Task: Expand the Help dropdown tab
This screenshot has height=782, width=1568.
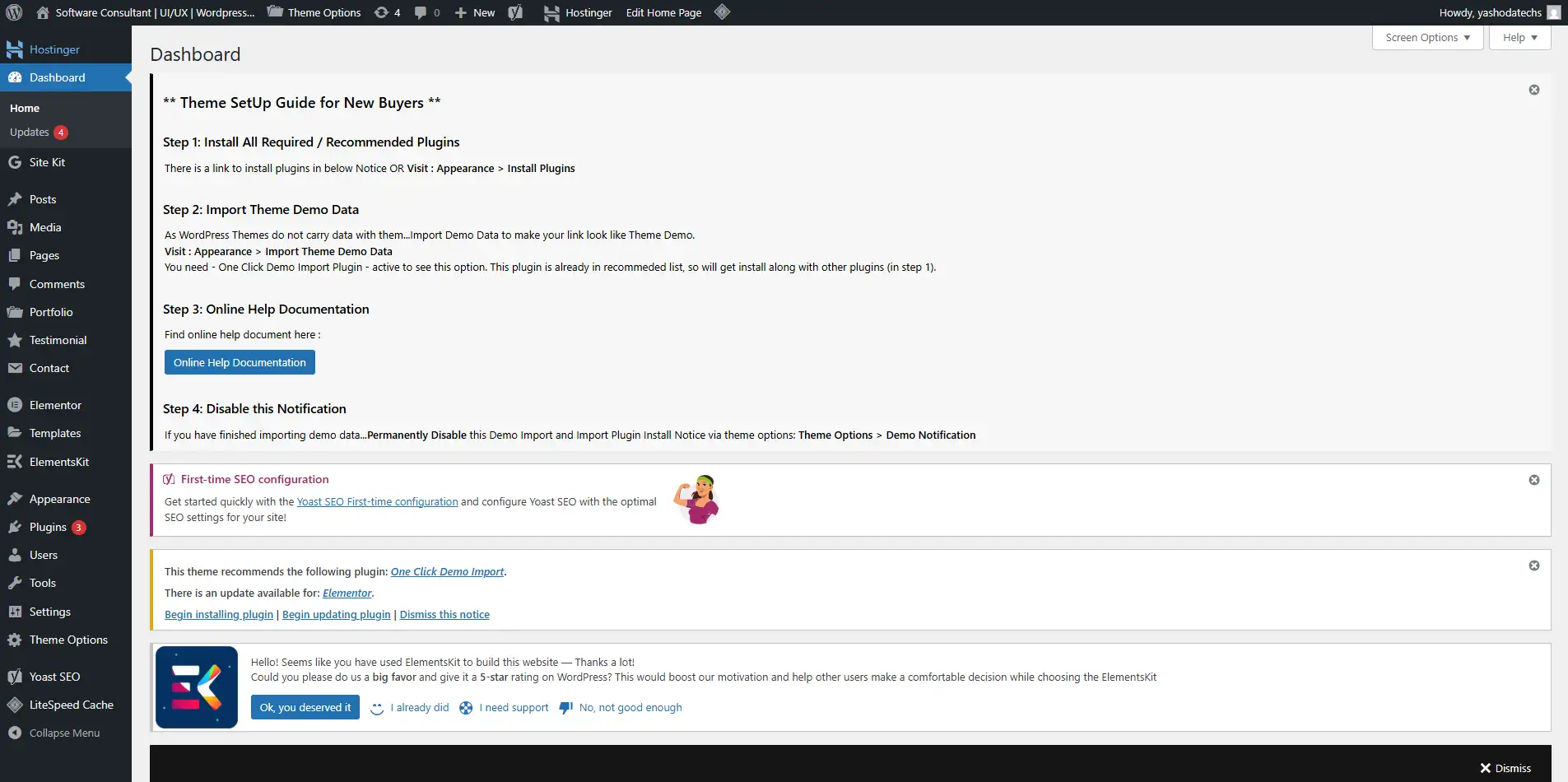Action: tap(1519, 38)
